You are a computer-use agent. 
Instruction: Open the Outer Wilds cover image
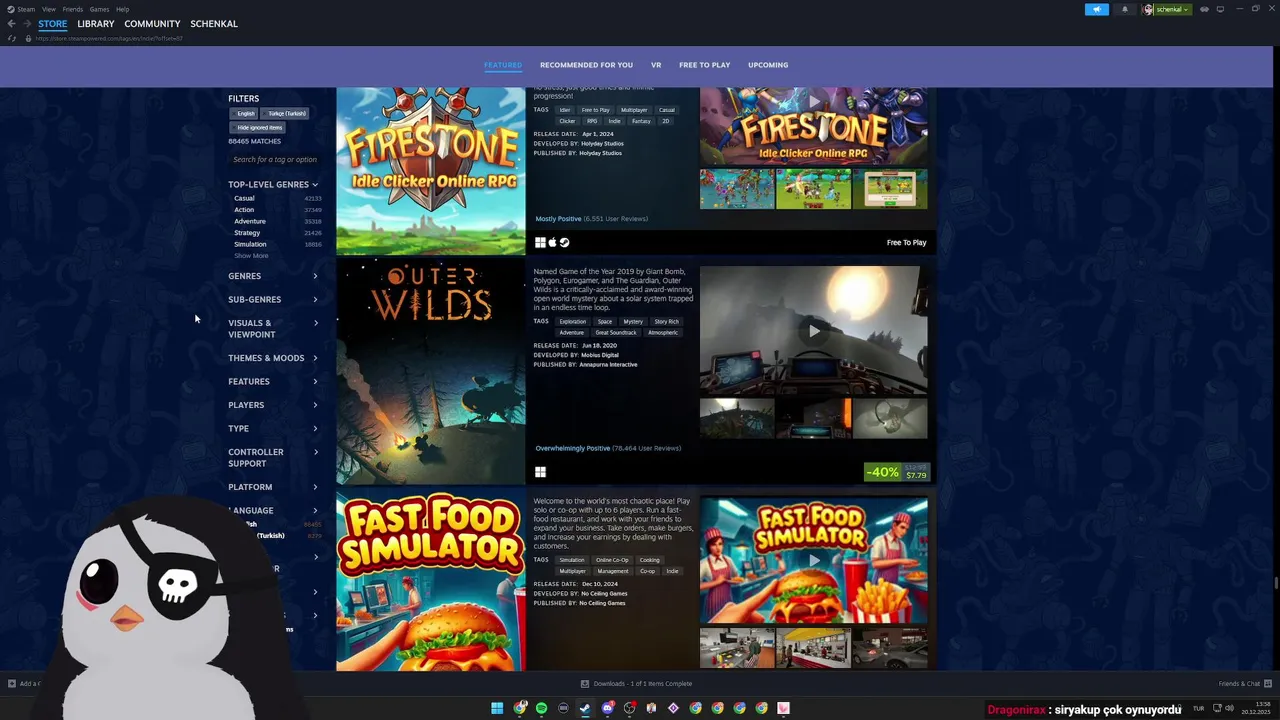pyautogui.click(x=430, y=371)
